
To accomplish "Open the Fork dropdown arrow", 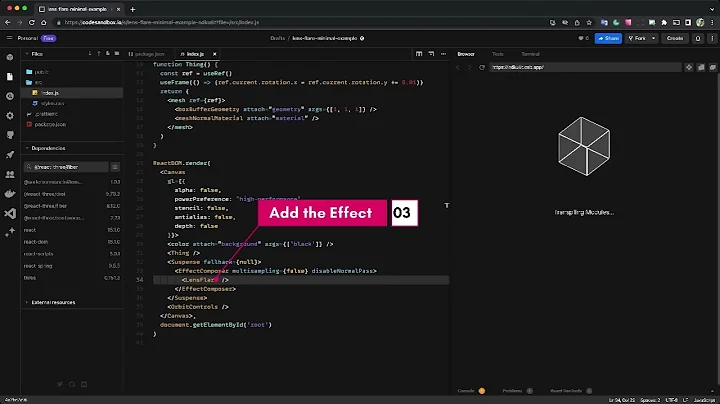I will pos(653,38).
